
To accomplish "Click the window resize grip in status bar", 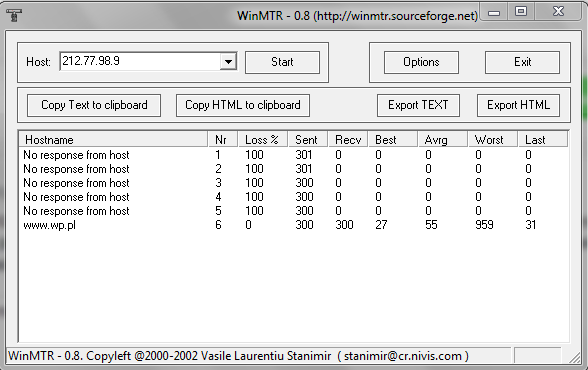I will pos(574,357).
